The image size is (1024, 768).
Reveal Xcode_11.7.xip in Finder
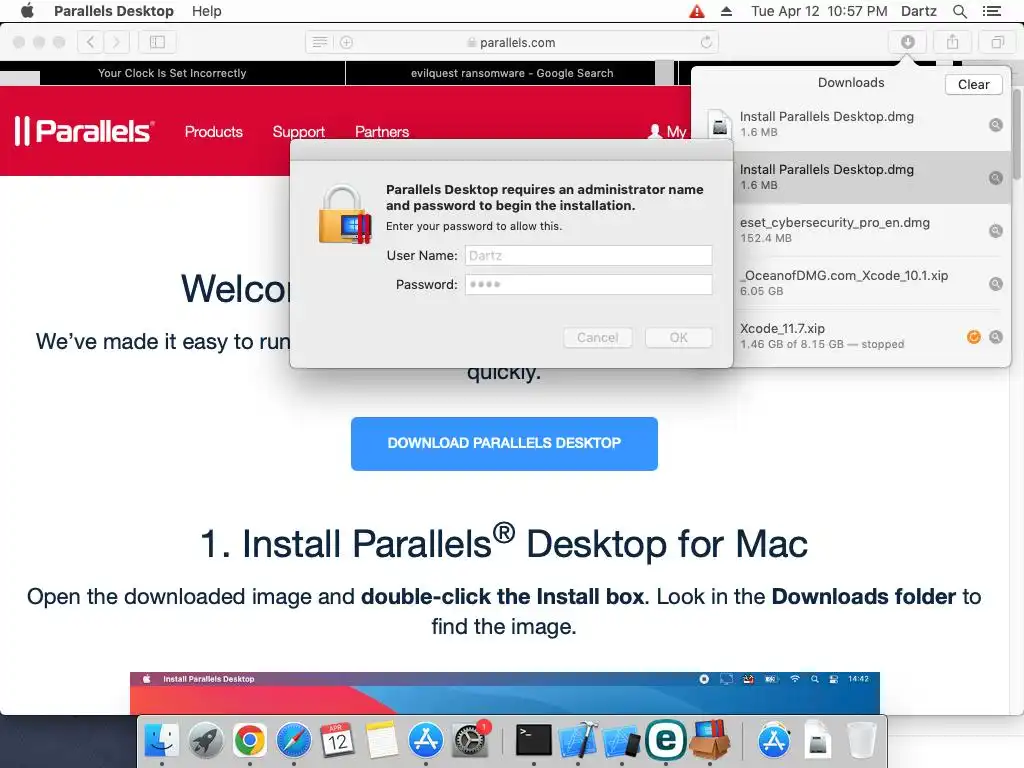[995, 337]
